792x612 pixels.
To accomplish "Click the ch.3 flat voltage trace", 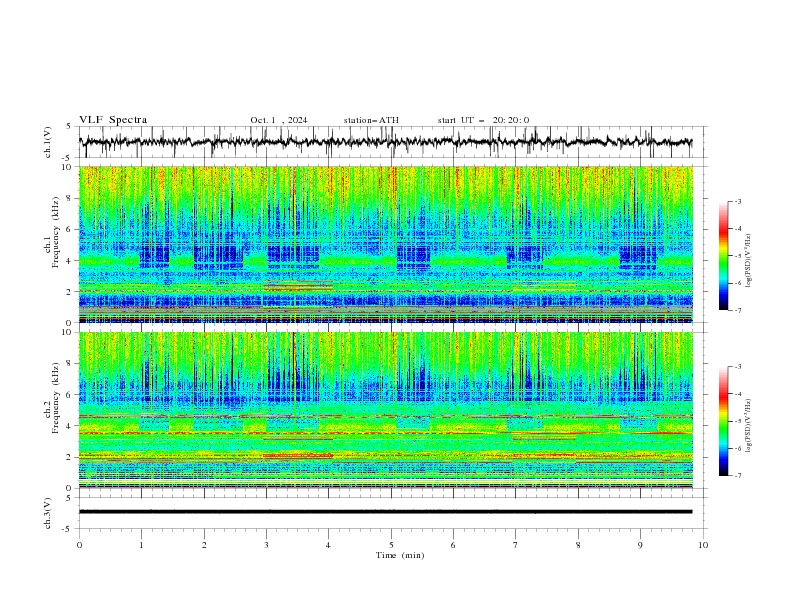I will click(x=385, y=512).
